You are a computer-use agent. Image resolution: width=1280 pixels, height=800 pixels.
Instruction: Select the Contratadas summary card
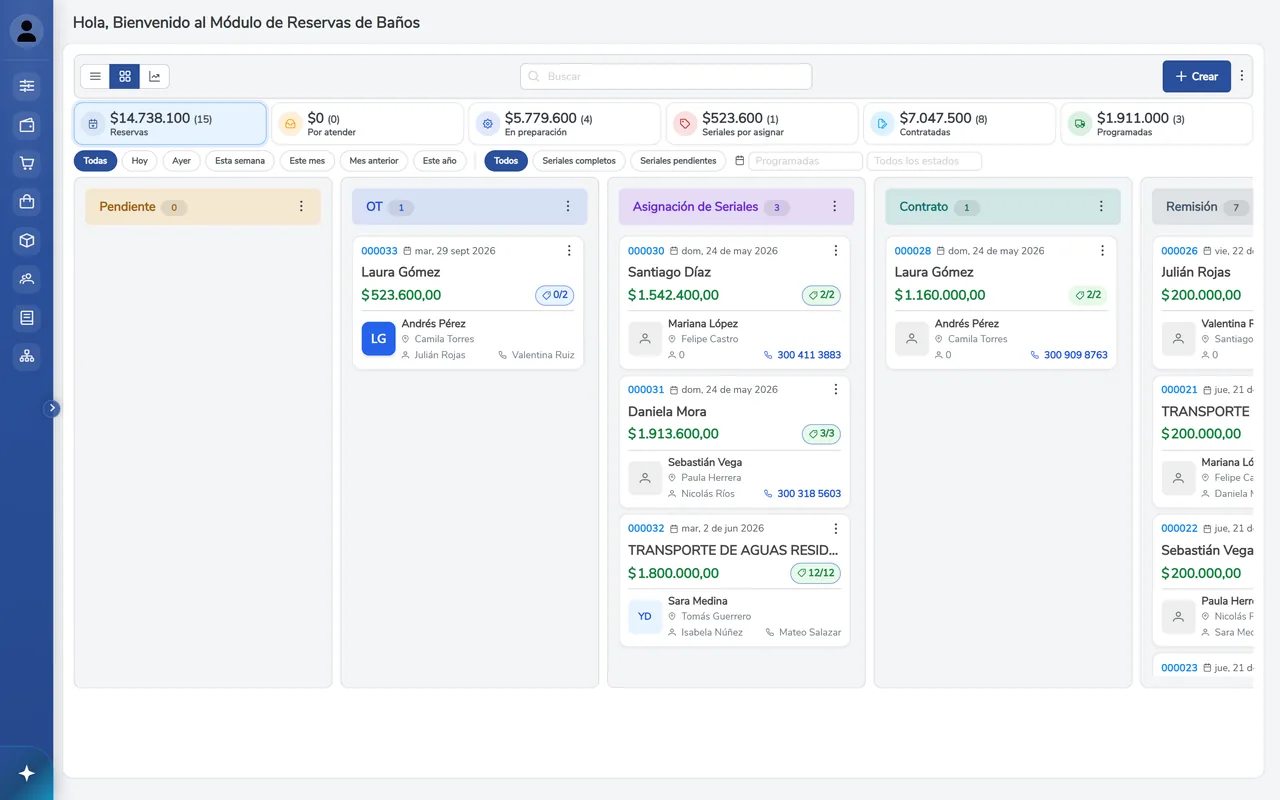[960, 124]
